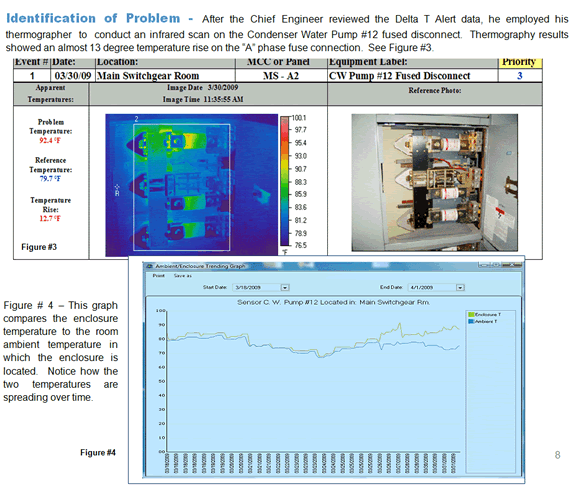Click the temperature rise '12.7 °F' value
Screen dimensions: 575x491
(x=50, y=219)
